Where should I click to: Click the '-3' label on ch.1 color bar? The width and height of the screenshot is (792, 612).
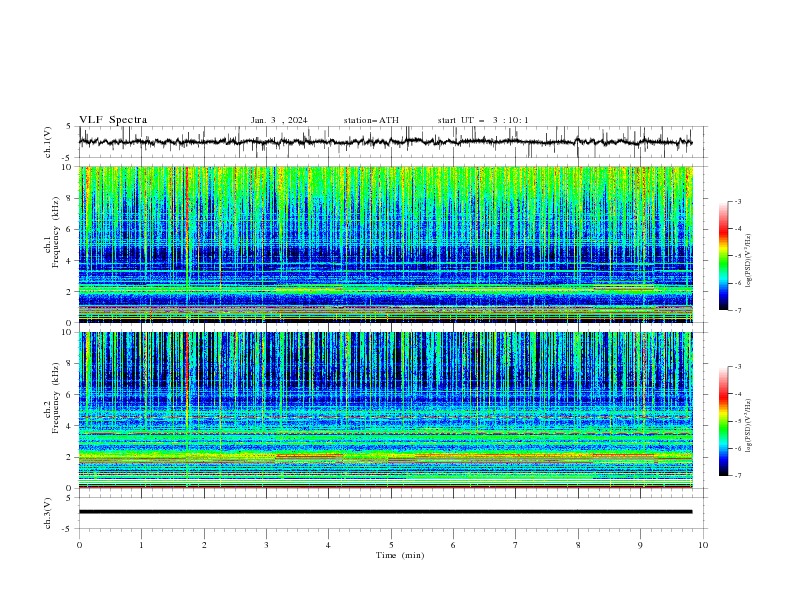737,201
